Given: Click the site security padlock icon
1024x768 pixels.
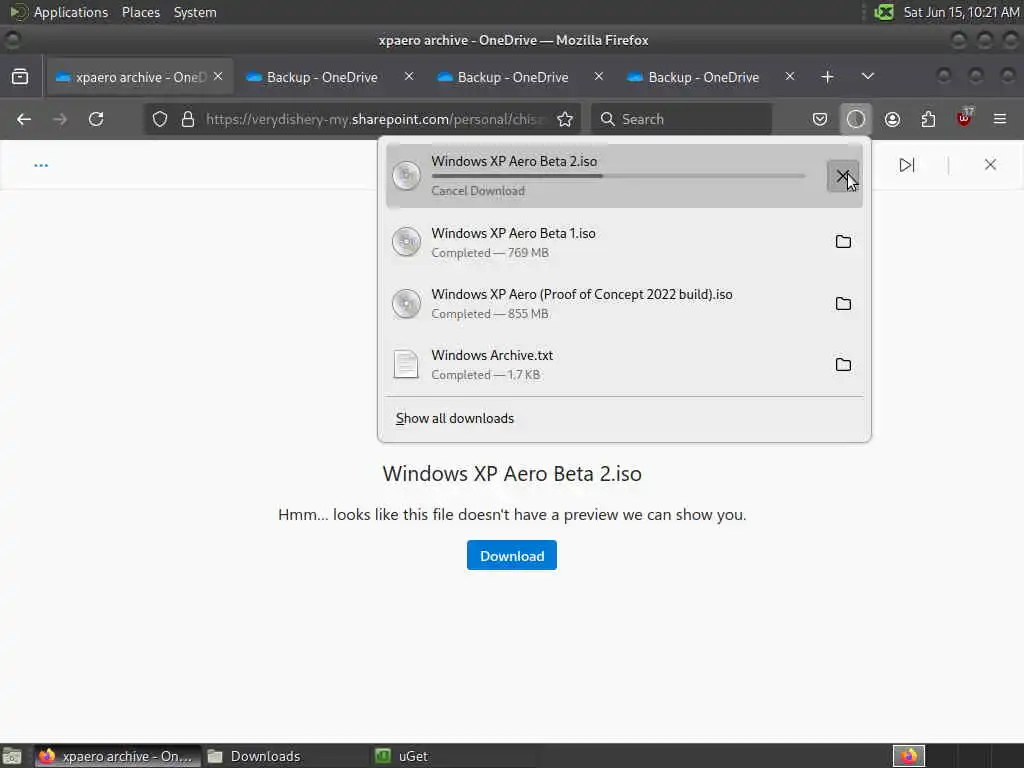Looking at the screenshot, I should click(x=188, y=119).
